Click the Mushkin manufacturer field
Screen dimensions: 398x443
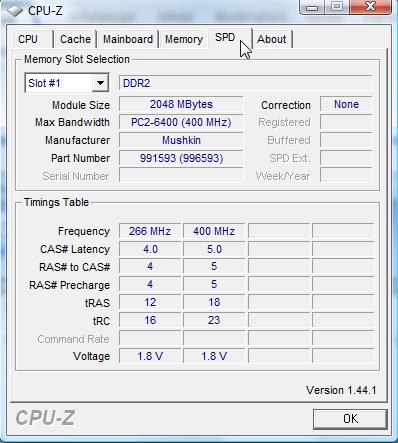click(x=181, y=140)
